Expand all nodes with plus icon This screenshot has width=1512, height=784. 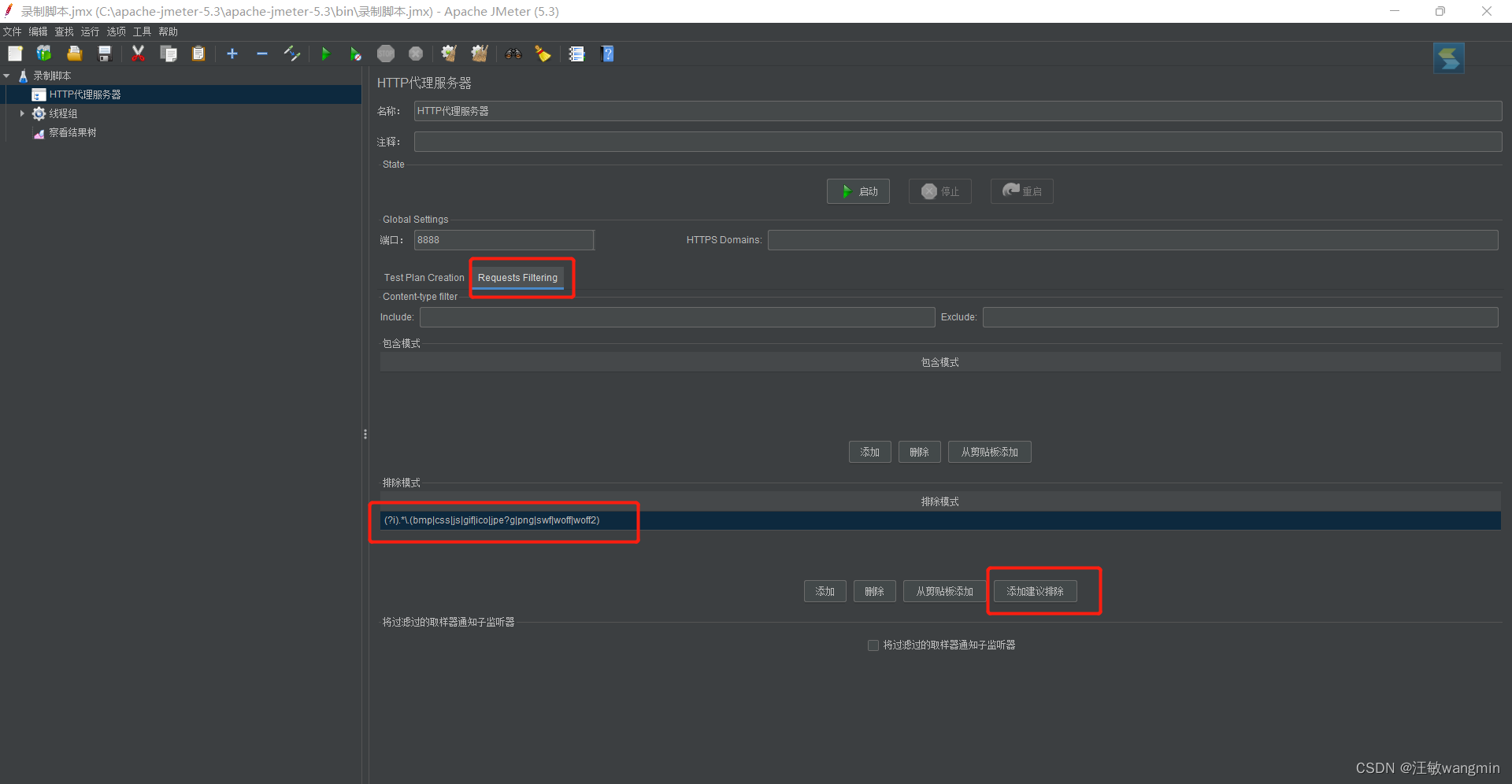point(232,54)
